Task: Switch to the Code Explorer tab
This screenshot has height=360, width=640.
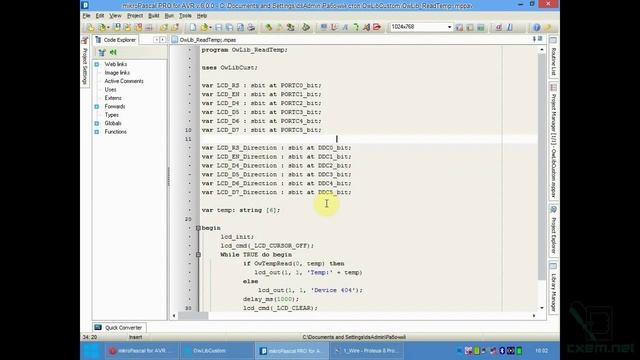Action: tap(116, 40)
